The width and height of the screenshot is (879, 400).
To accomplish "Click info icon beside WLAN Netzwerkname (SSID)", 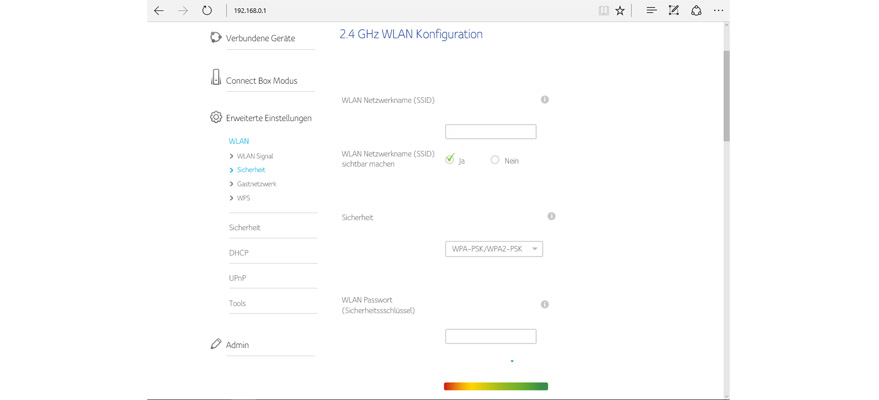I will pyautogui.click(x=545, y=100).
